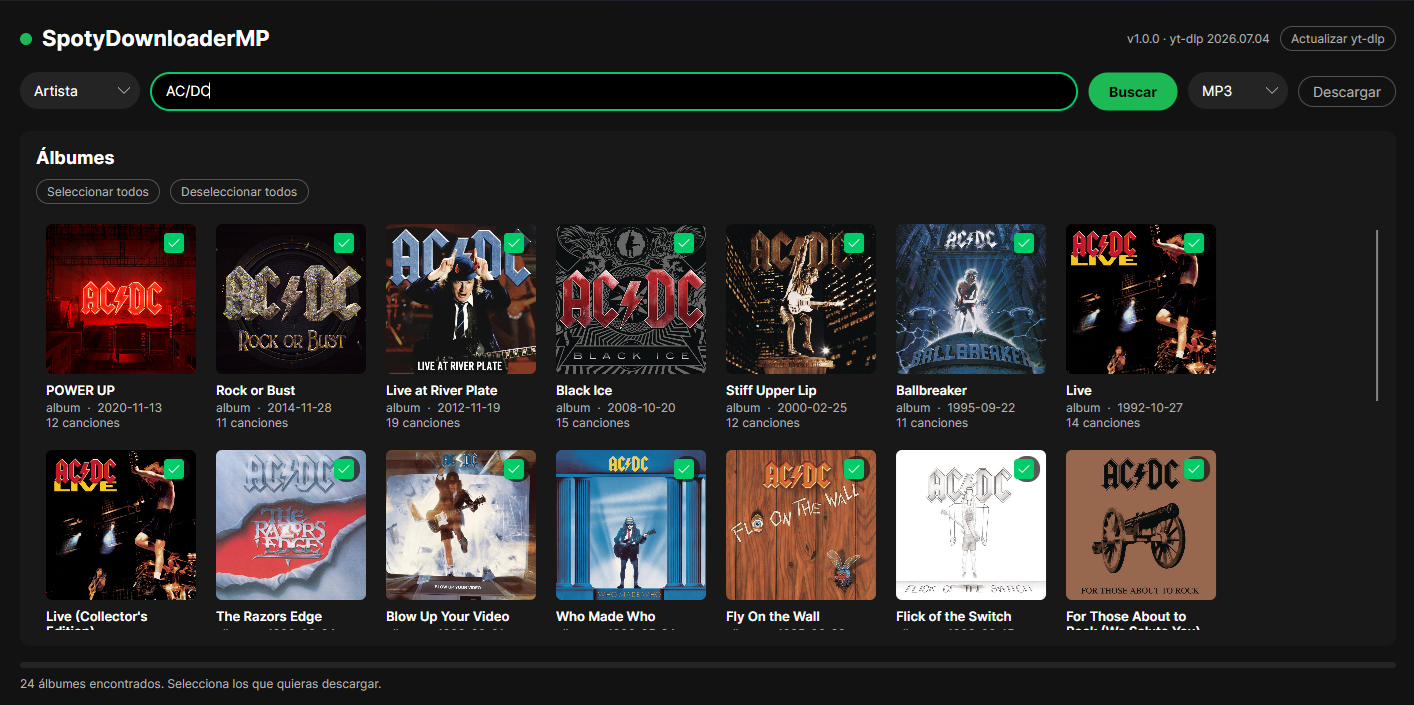The height and width of the screenshot is (705, 1414).
Task: Select The Razors Edge cover art
Action: click(x=291, y=525)
